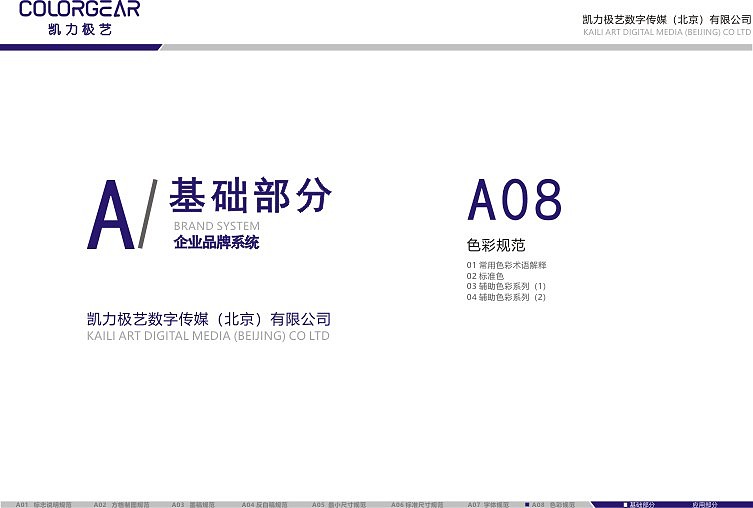Screen dimensions: 753x508
Task: Select the active A08 色彩规范 tab
Action: click(x=550, y=505)
